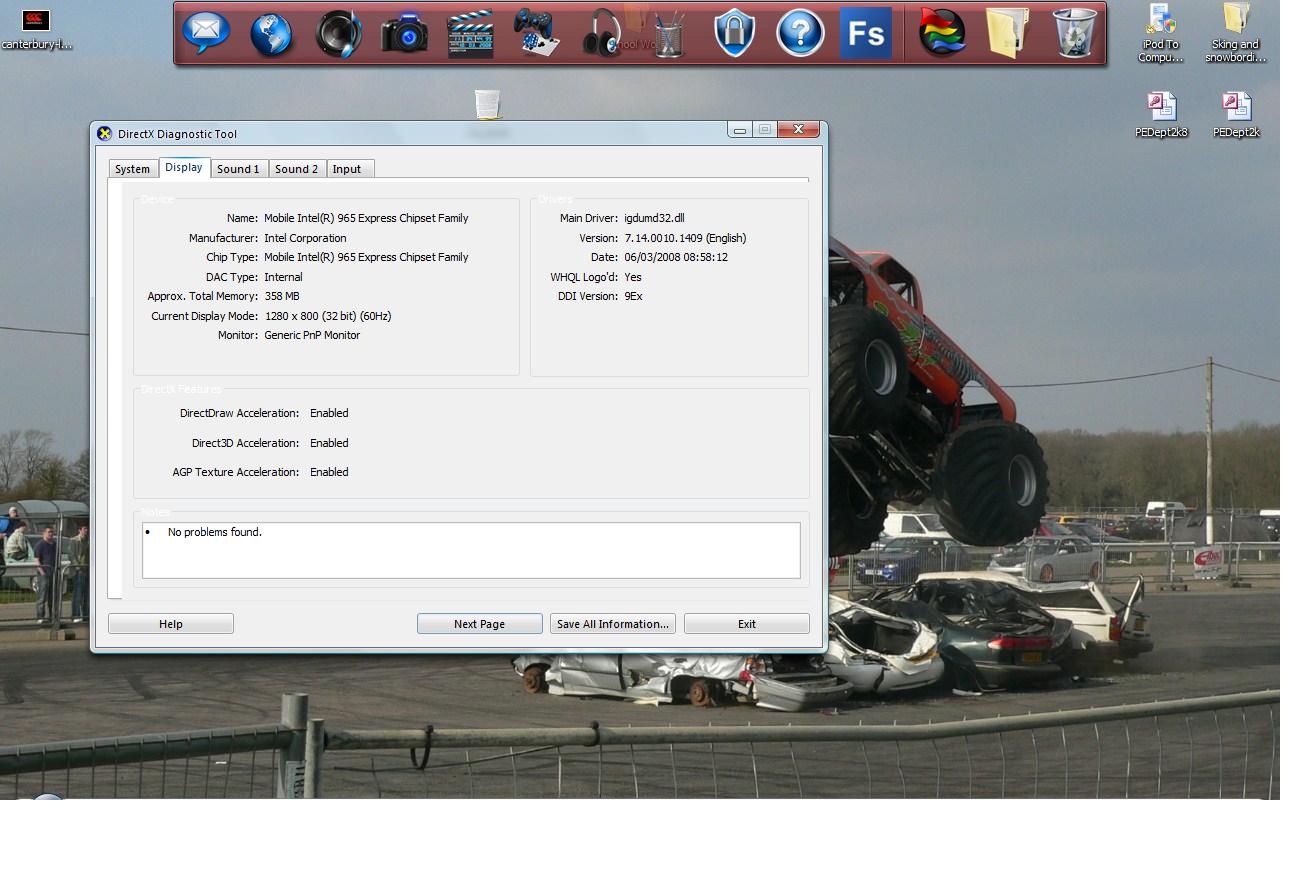Click the Help button
Screen dimensions: 1290x896
pyautogui.click(x=171, y=624)
